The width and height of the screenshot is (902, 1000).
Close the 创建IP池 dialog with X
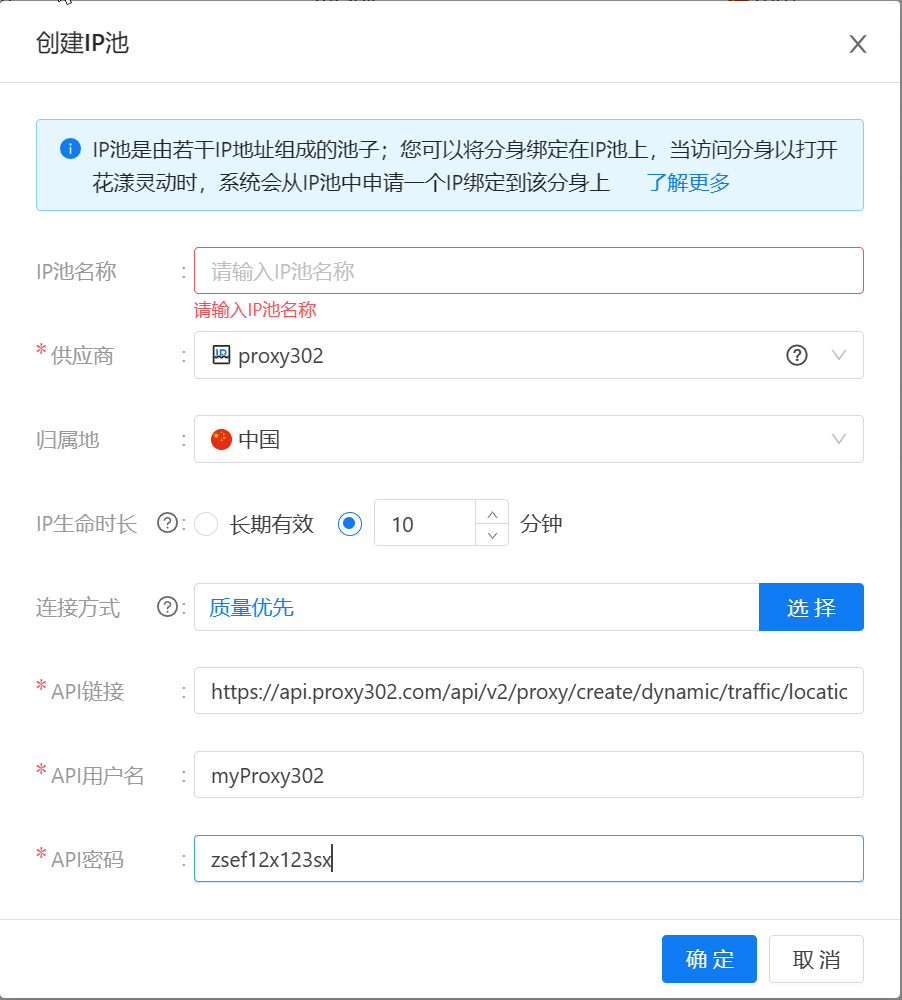[857, 44]
